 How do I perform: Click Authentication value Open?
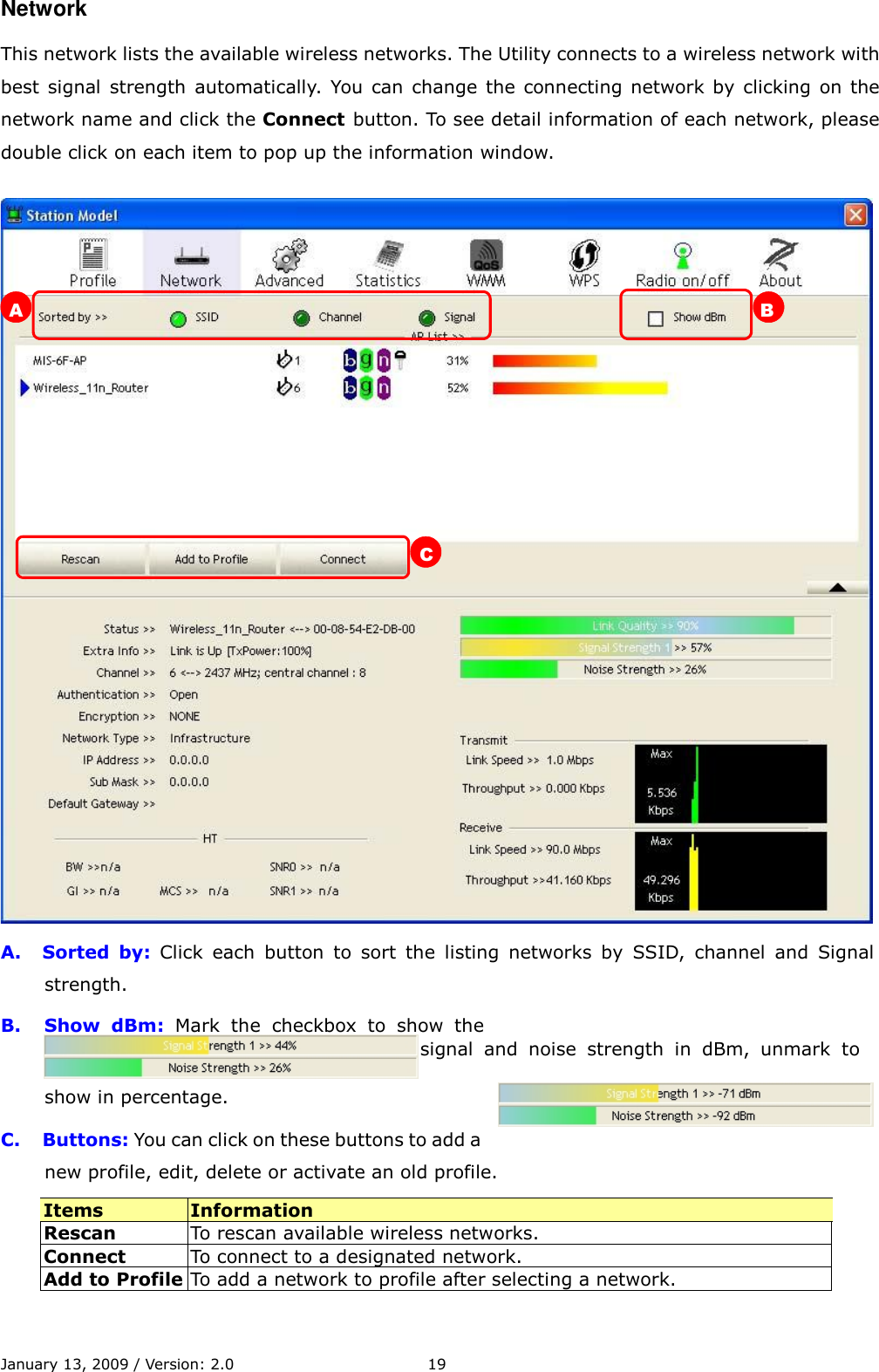(183, 694)
